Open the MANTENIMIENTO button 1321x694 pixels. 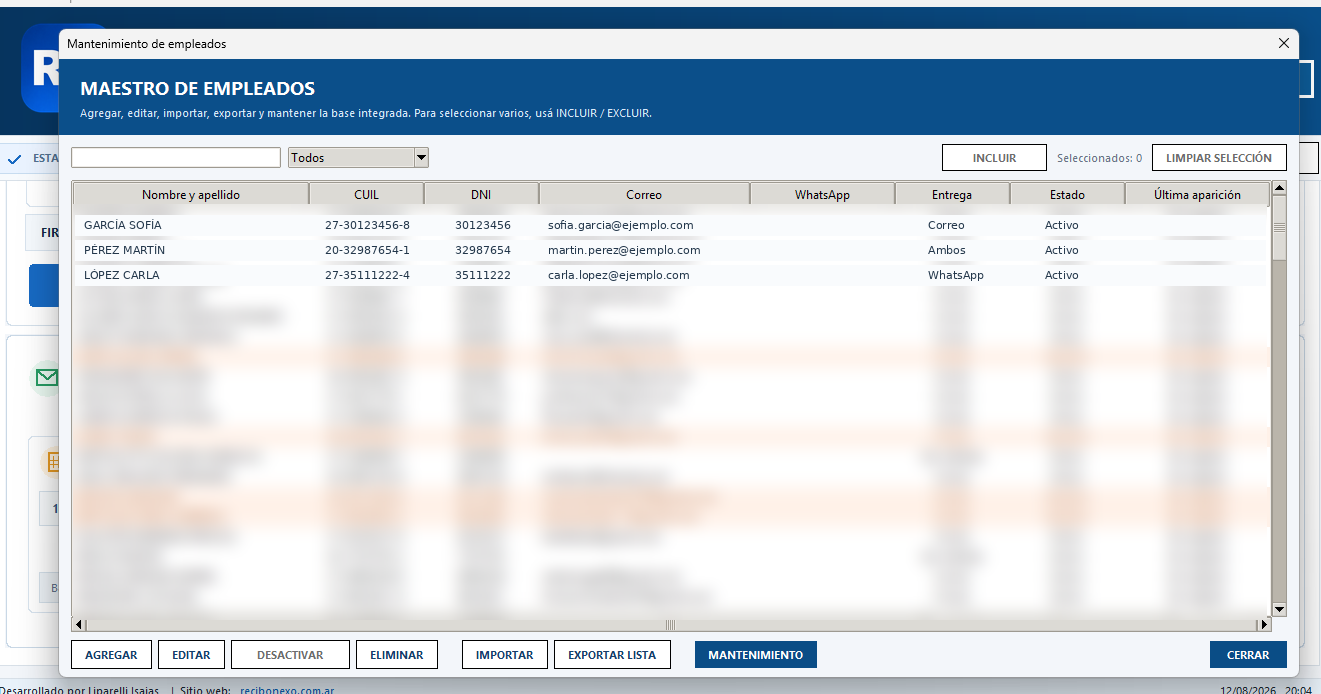click(x=755, y=655)
